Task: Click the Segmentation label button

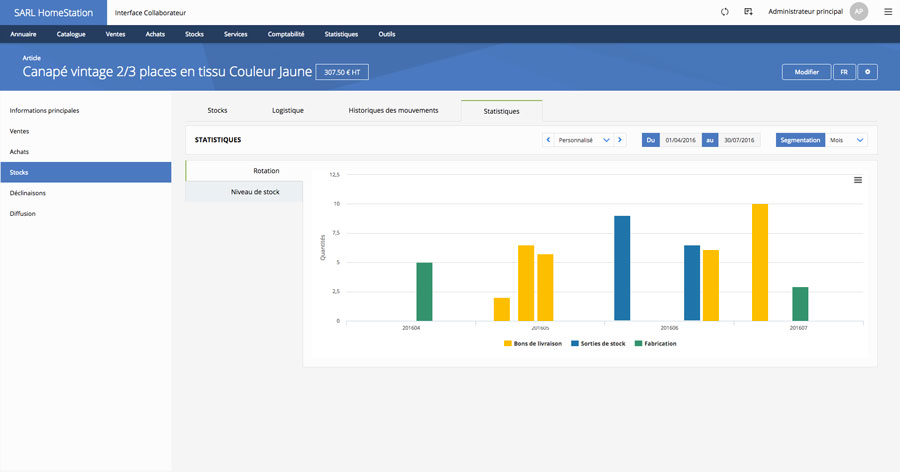Action: point(800,140)
